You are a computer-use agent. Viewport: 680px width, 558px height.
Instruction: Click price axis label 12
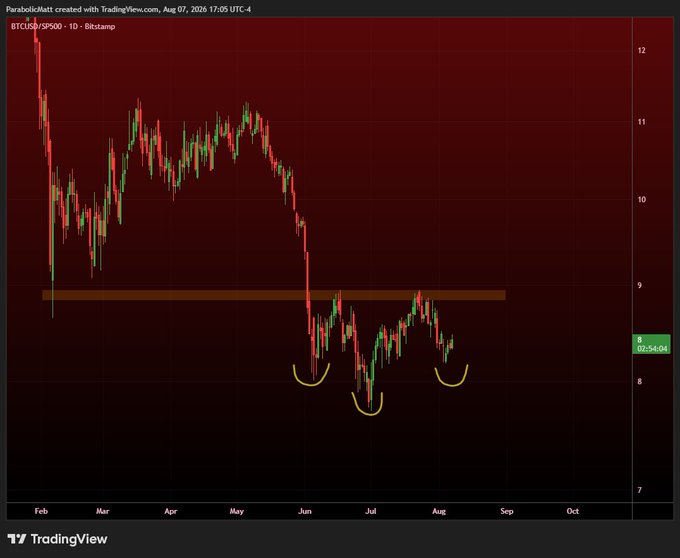click(641, 50)
